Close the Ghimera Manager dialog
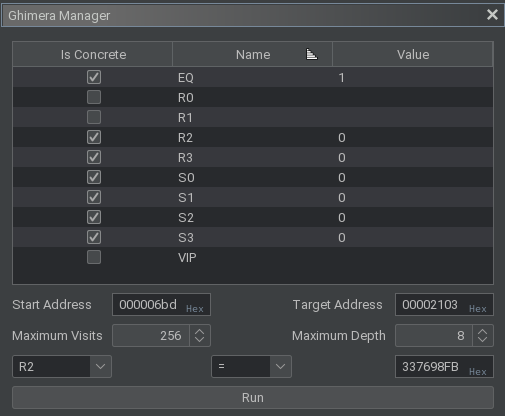 [492, 15]
